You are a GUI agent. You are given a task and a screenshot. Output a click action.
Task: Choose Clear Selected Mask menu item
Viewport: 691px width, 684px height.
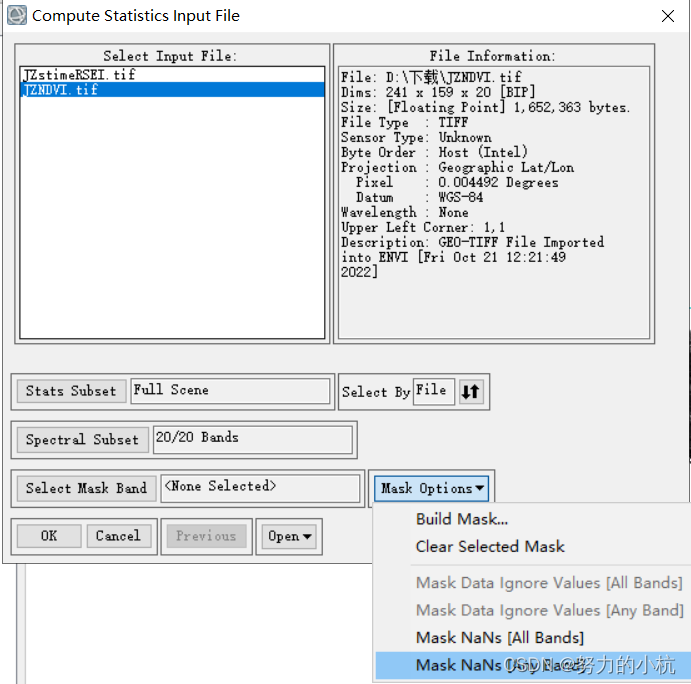[490, 546]
